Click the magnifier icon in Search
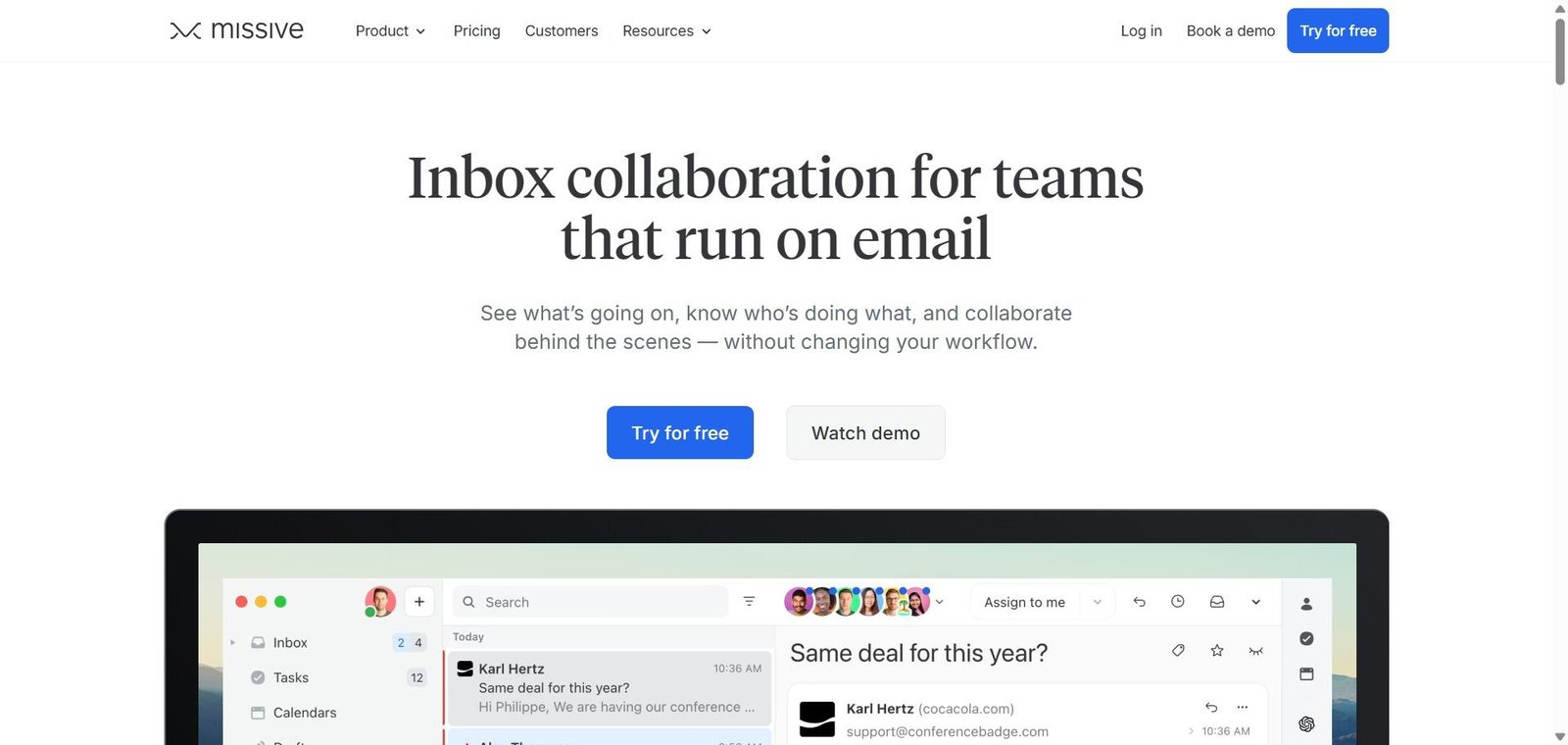The image size is (1568, 745). [x=468, y=602]
